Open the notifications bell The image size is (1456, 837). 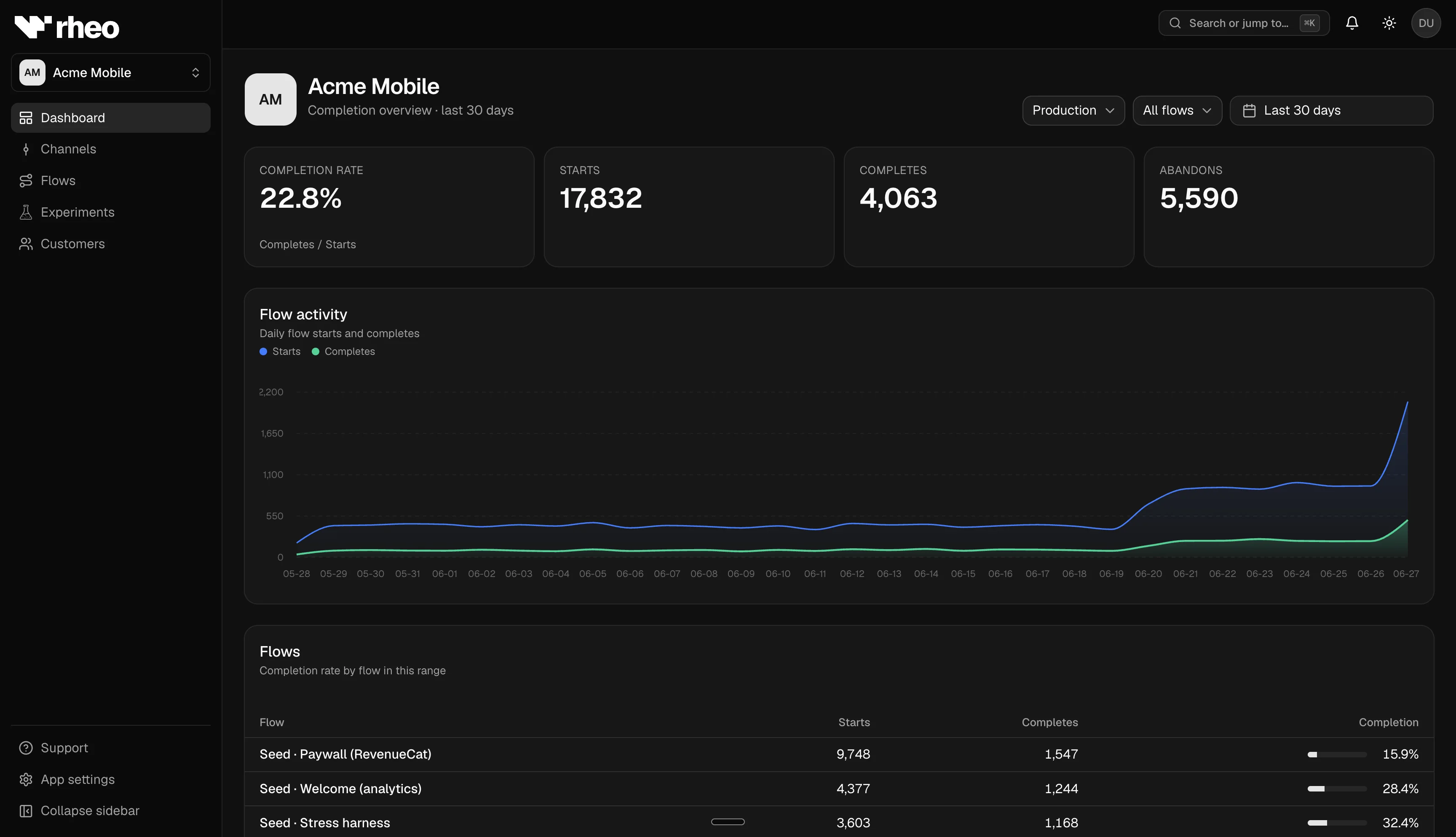point(1352,23)
